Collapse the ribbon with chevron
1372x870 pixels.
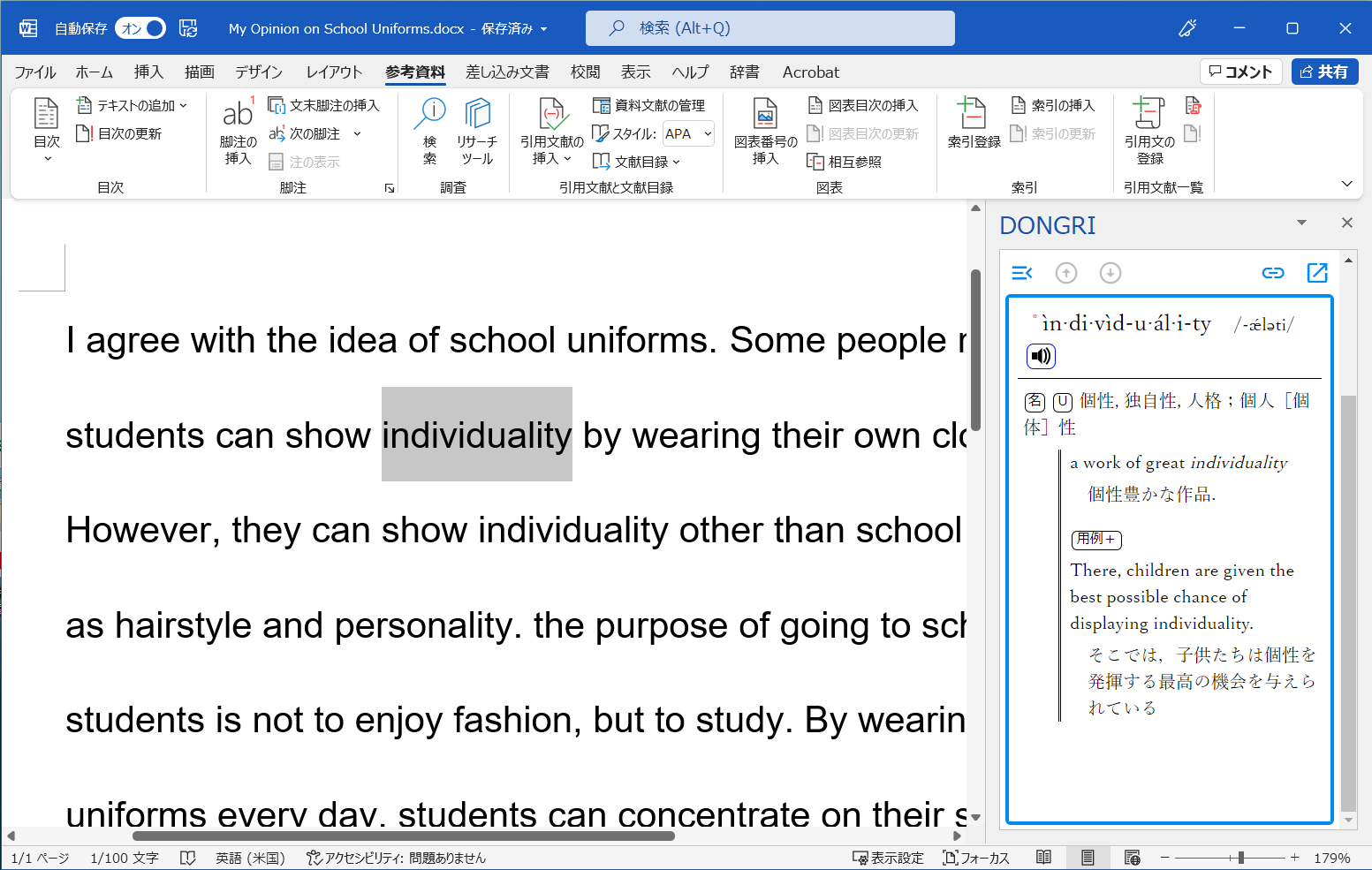(x=1346, y=184)
